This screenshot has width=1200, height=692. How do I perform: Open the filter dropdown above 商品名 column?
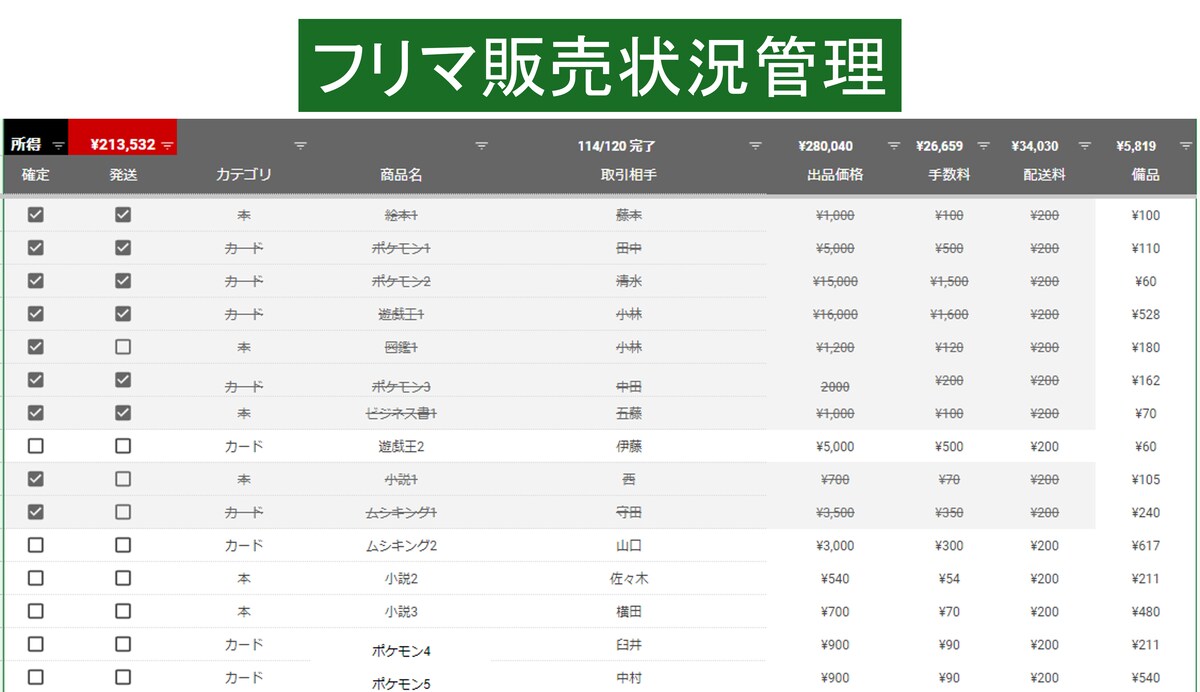481,146
